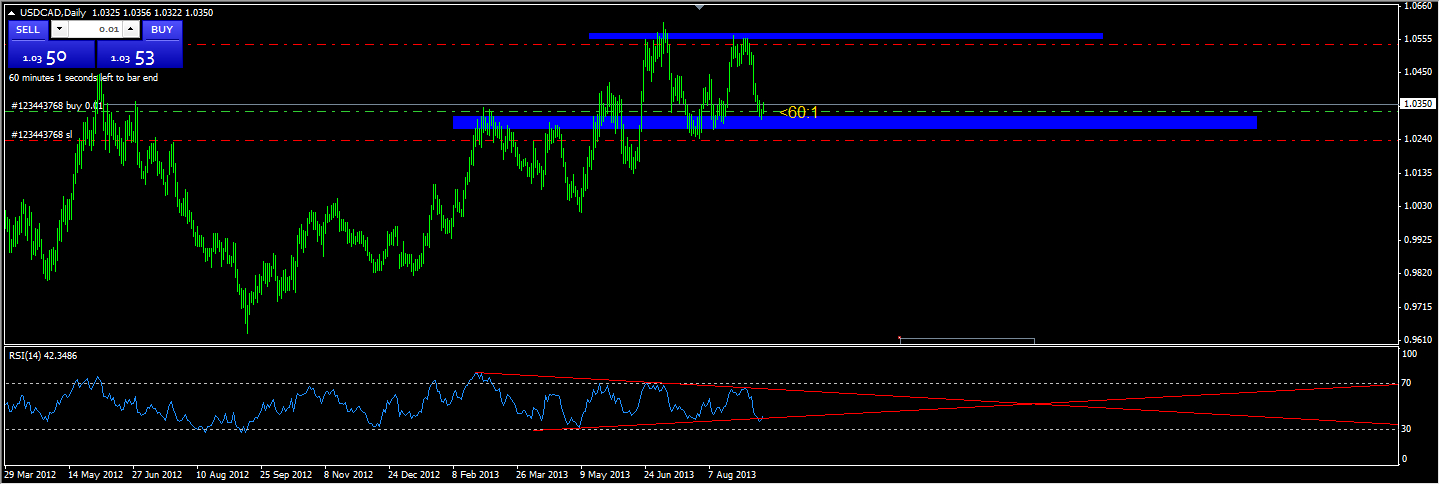This screenshot has height=485, width=1440.
Task: Click the 'USDCAD,Daily' chart title text
Action: click(53, 12)
